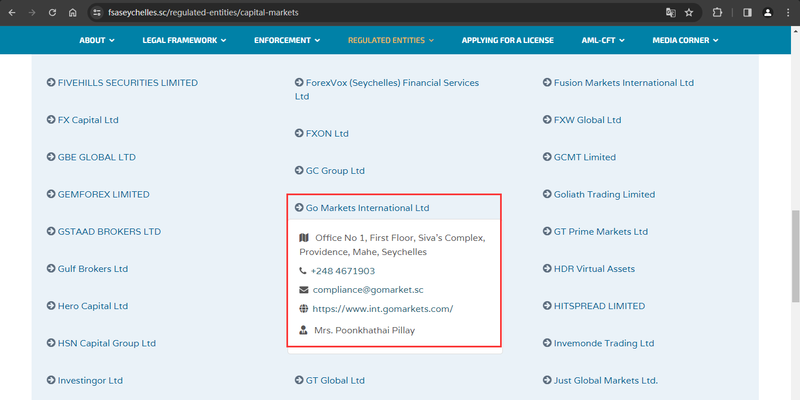This screenshot has width=800, height=400.
Task: Open the browser side panel
Action: click(x=747, y=13)
